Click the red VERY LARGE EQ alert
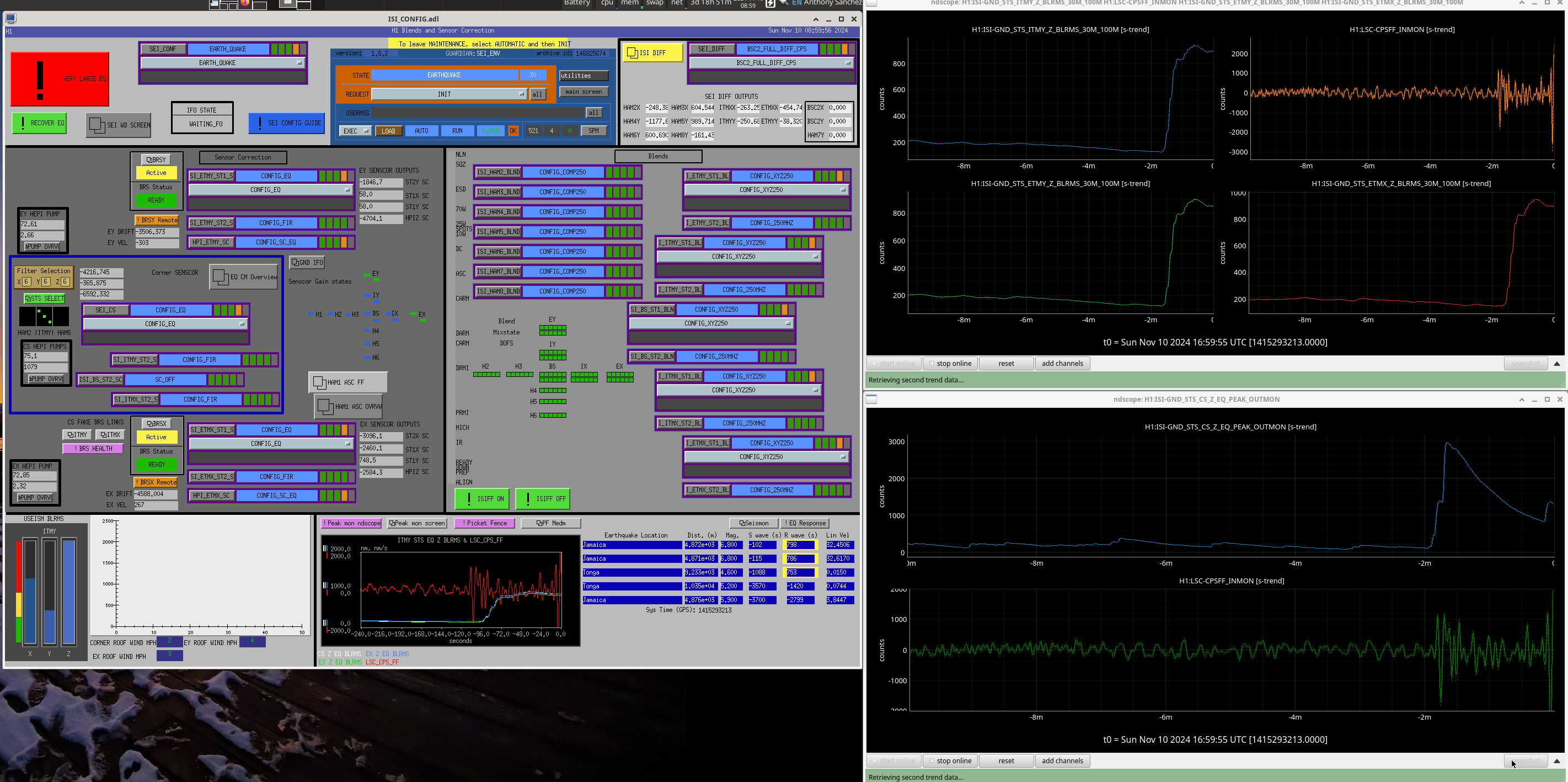This screenshot has width=1568, height=782. pyautogui.click(x=60, y=79)
